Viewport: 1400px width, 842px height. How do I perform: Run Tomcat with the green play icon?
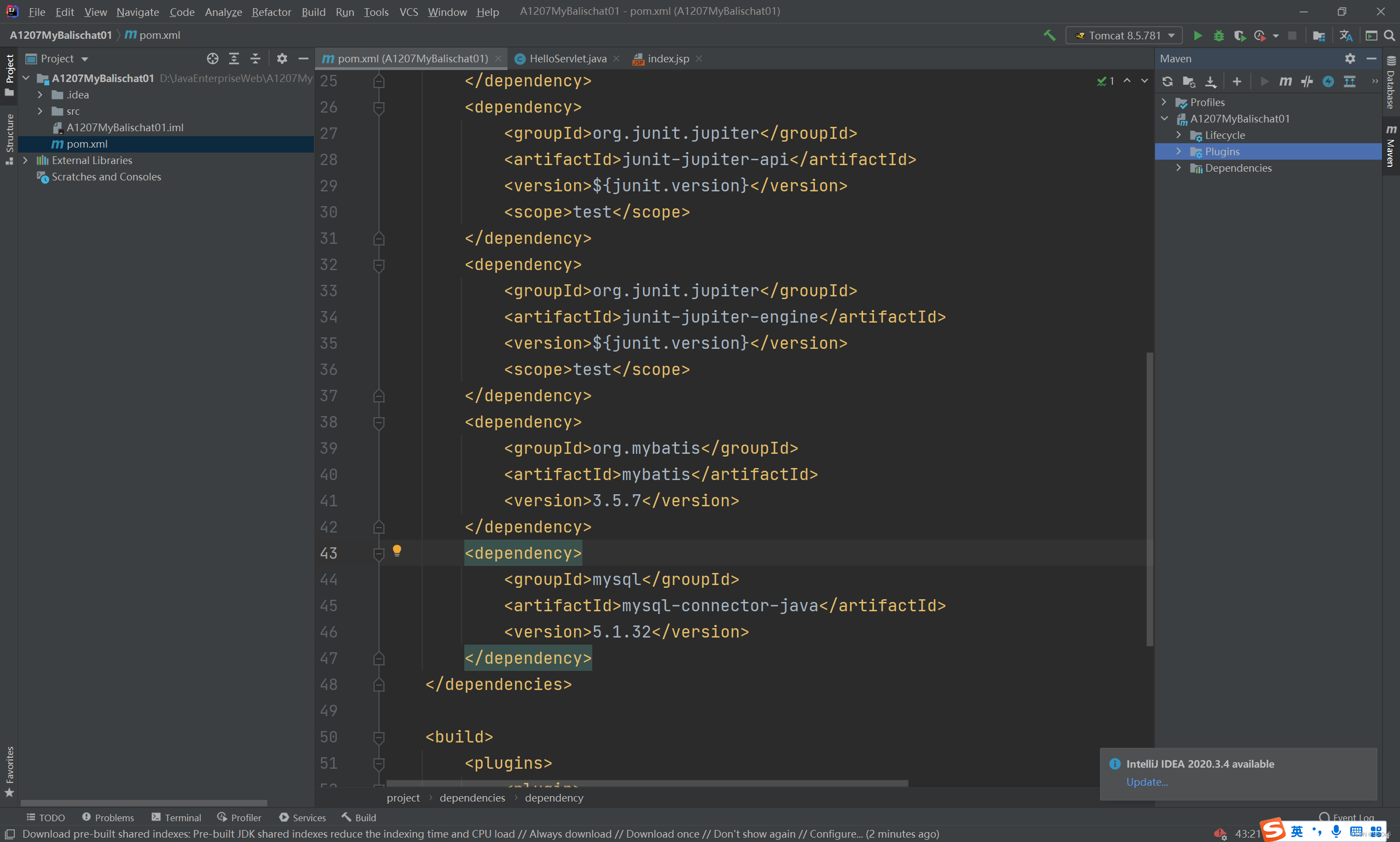[x=1198, y=35]
